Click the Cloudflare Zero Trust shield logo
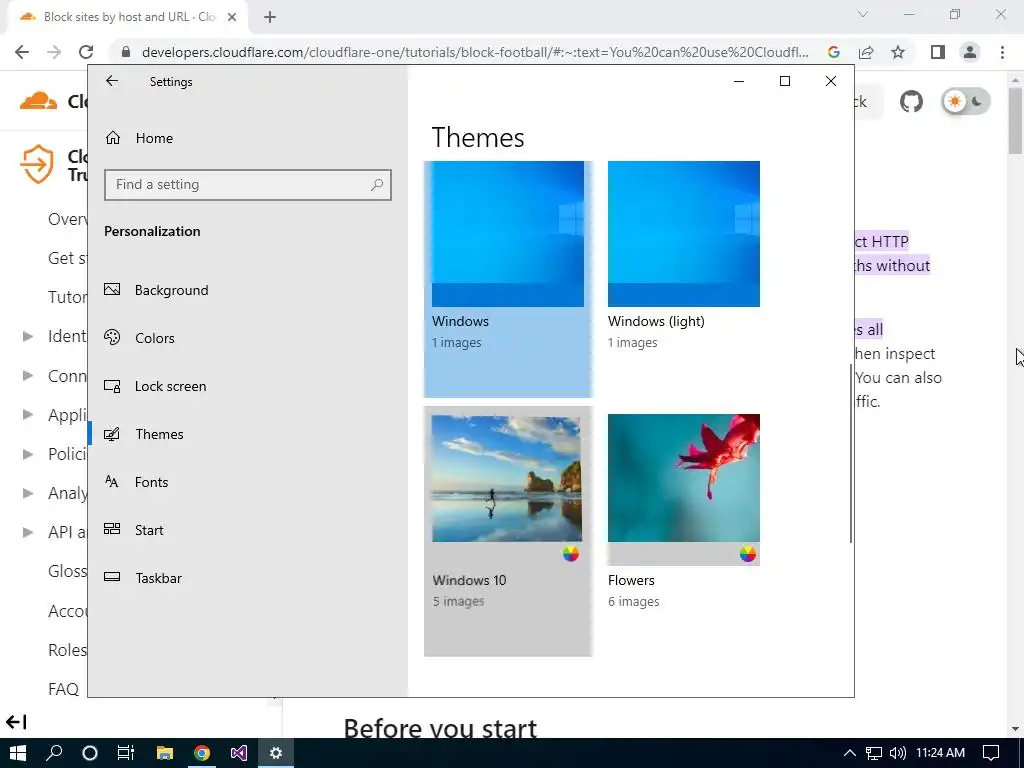This screenshot has height=768, width=1024. click(37, 164)
